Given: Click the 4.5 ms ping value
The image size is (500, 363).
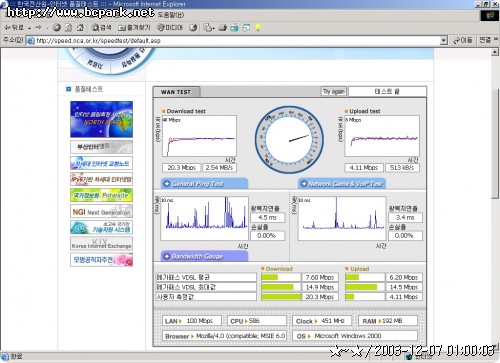Looking at the screenshot, I should click(268, 217).
